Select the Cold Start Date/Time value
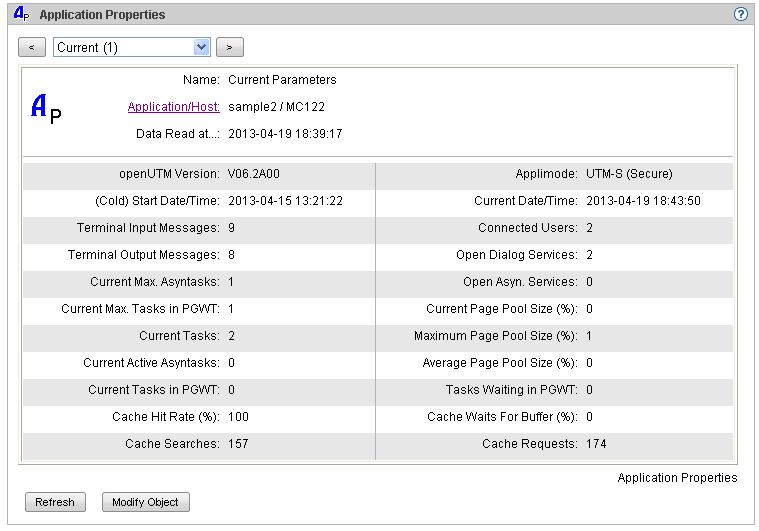 (x=285, y=201)
